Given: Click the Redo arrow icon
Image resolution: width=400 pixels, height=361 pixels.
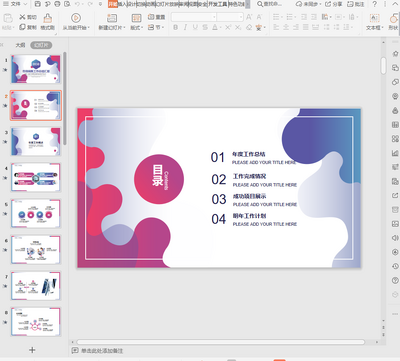Looking at the screenshot, I should point(90,4).
